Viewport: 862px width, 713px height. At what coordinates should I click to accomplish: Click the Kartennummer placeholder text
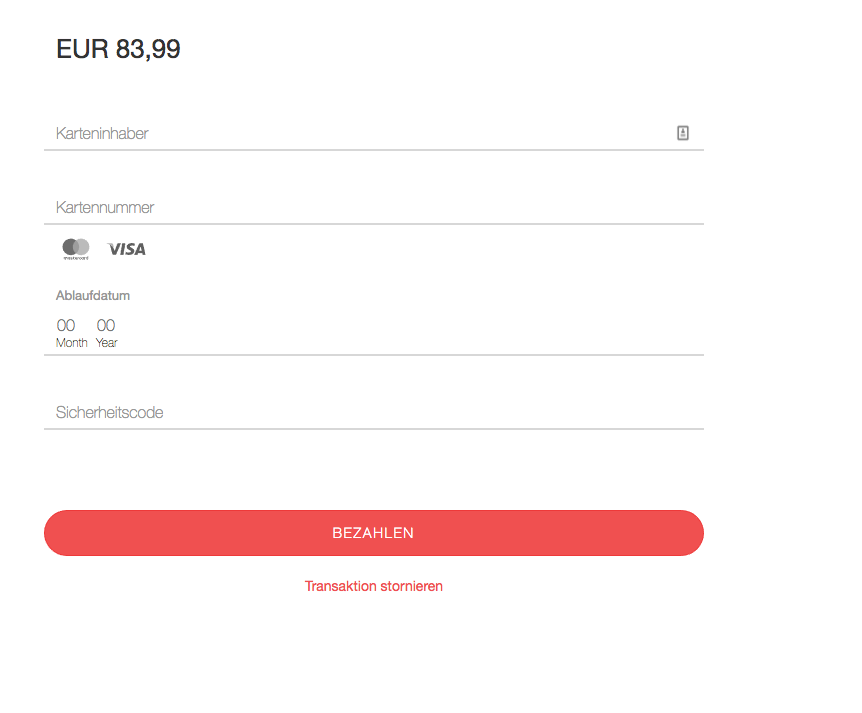pyautogui.click(x=105, y=207)
